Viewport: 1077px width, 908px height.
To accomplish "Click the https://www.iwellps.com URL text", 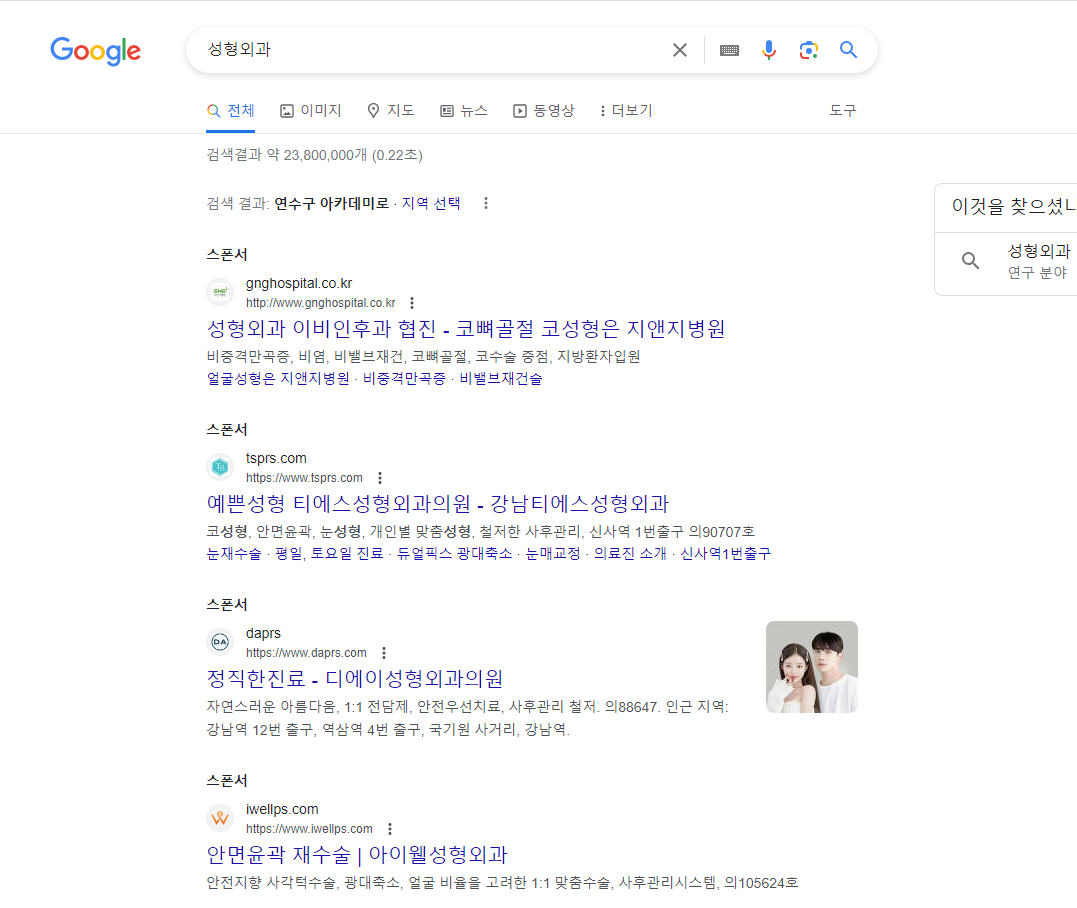I will 309,829.
